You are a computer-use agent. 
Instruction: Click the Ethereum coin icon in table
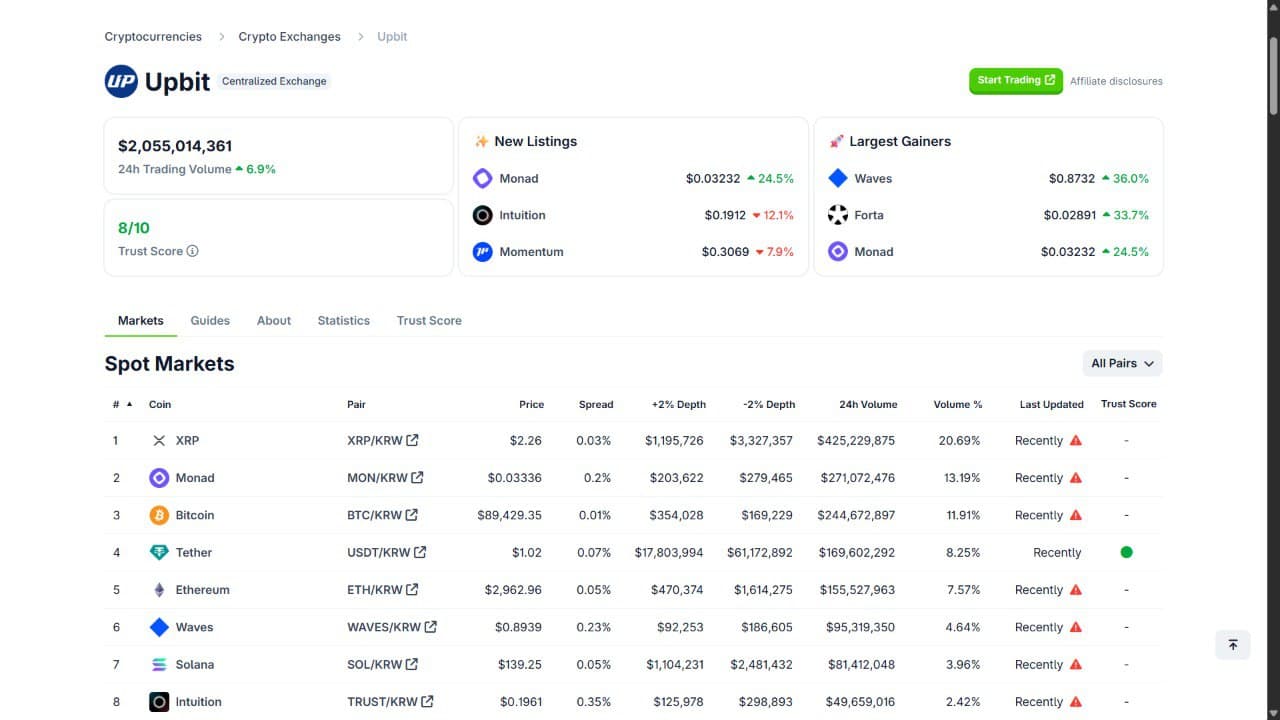(x=159, y=590)
